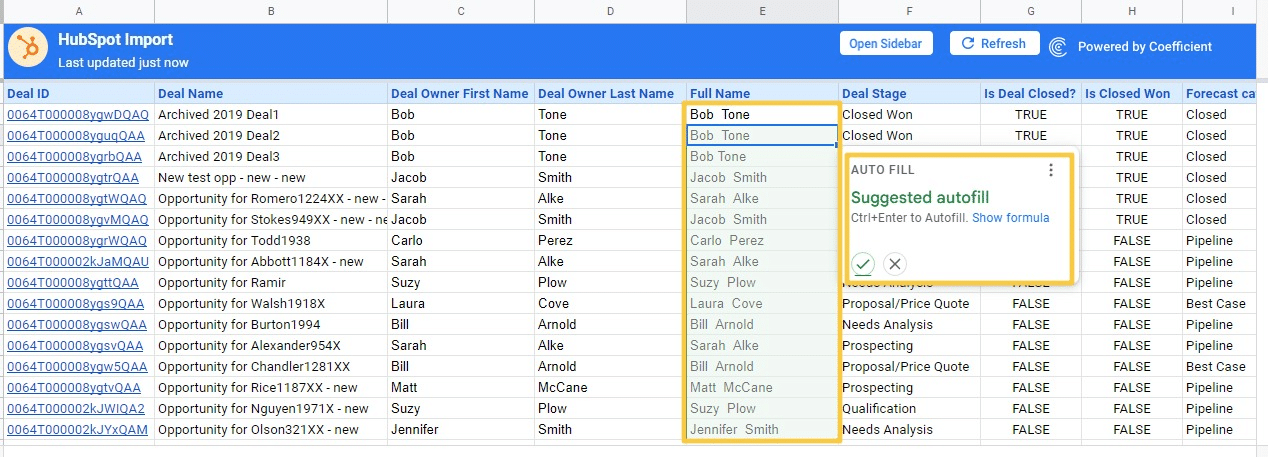Dismiss autofill suggestion with X icon
Image resolution: width=1268 pixels, height=457 pixels.
895,264
